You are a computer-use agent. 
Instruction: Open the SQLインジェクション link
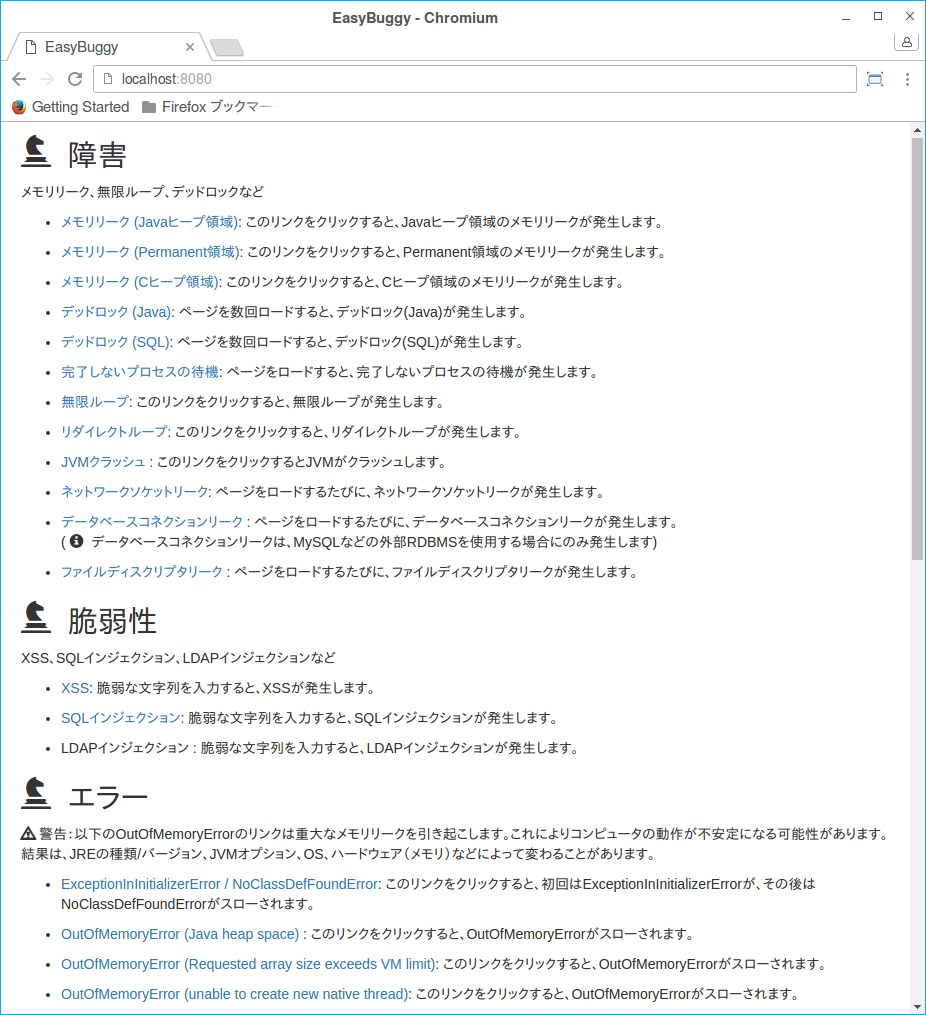tap(120, 718)
